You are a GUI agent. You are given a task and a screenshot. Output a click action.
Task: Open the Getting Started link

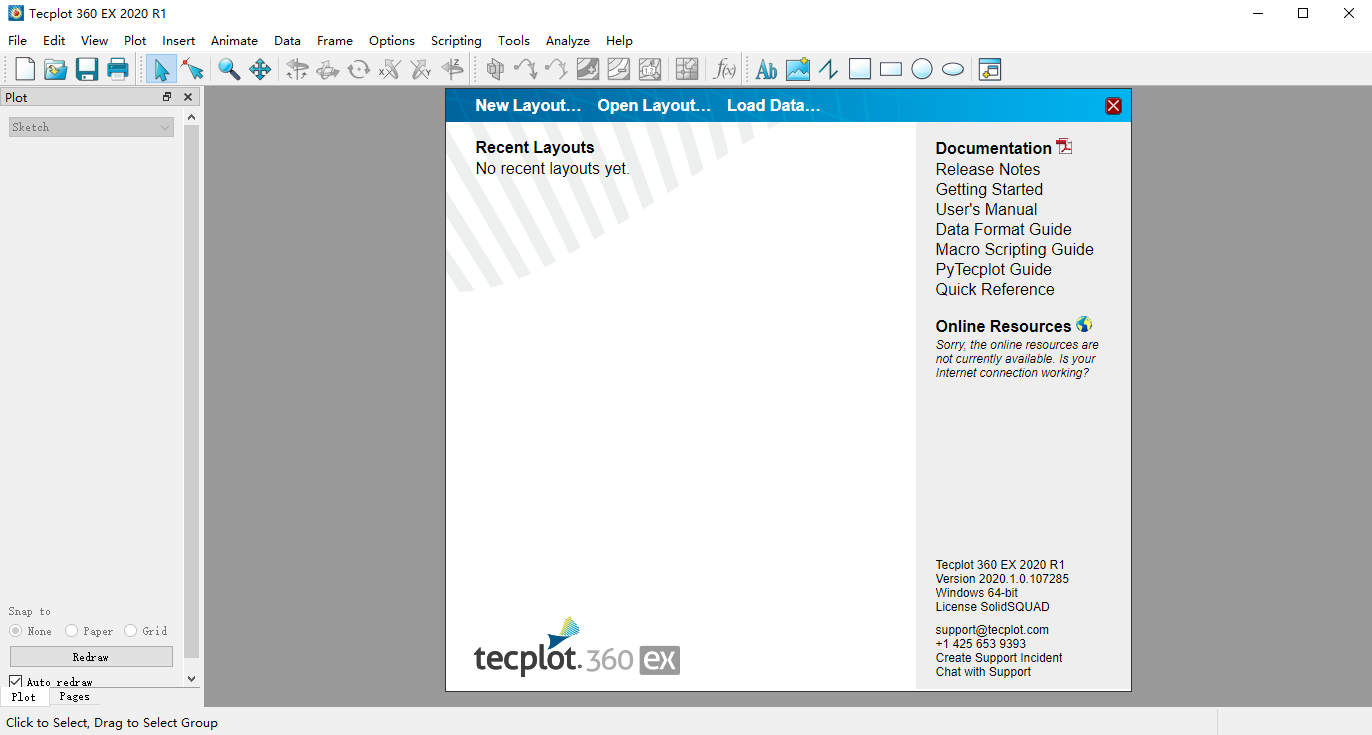click(989, 190)
